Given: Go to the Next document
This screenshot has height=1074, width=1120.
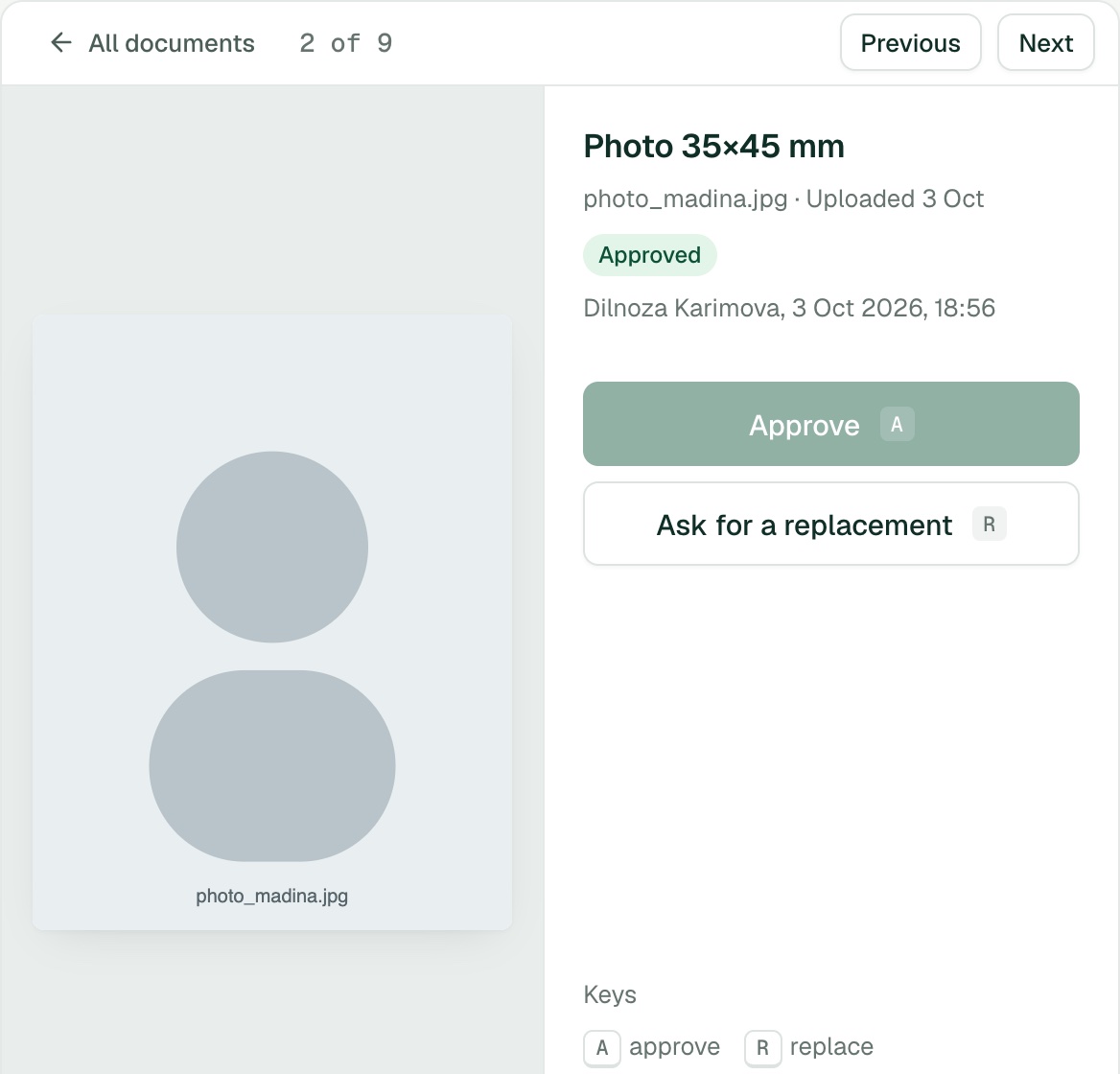Looking at the screenshot, I should (x=1046, y=43).
